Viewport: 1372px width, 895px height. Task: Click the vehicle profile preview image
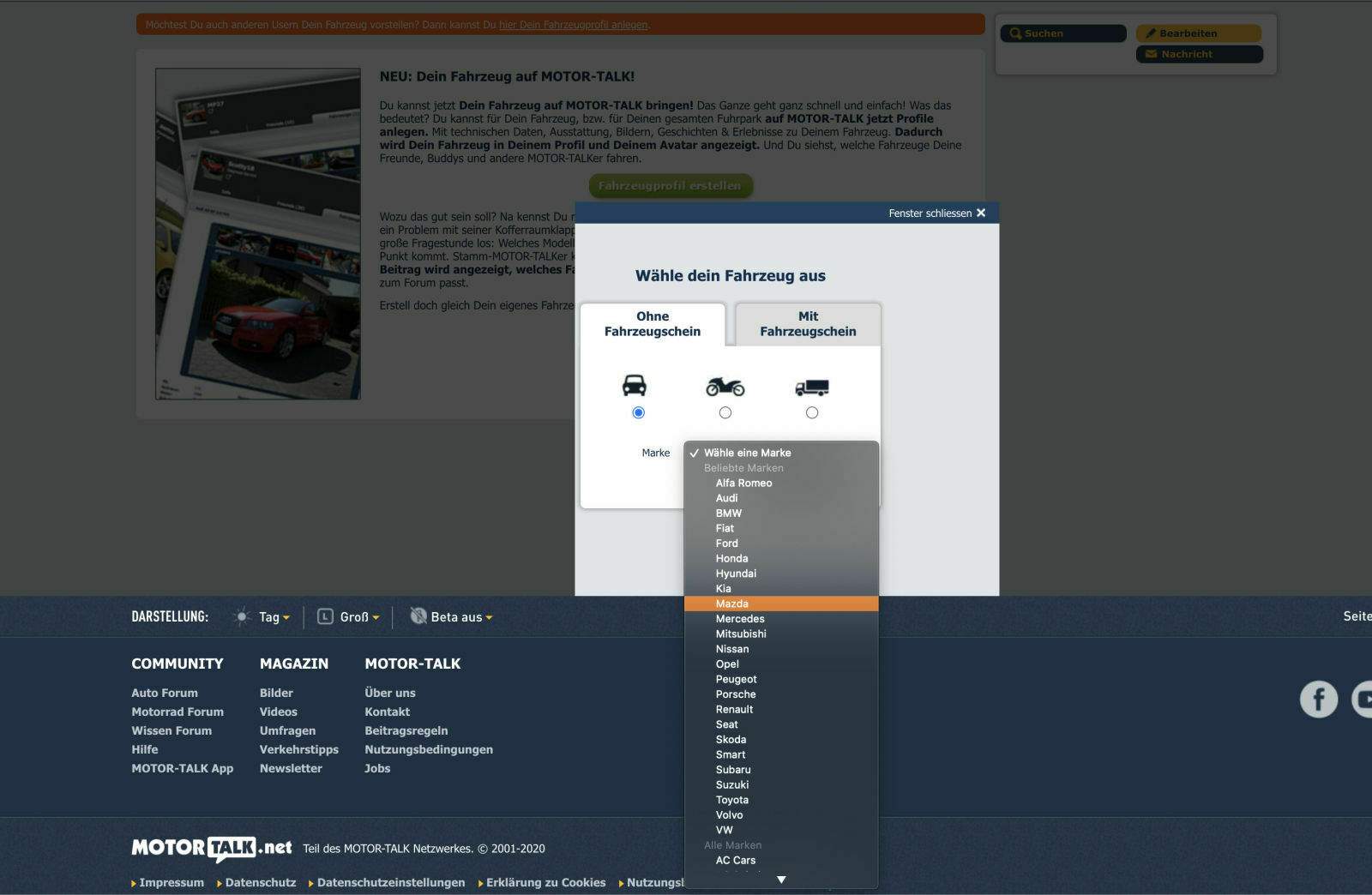coord(258,234)
